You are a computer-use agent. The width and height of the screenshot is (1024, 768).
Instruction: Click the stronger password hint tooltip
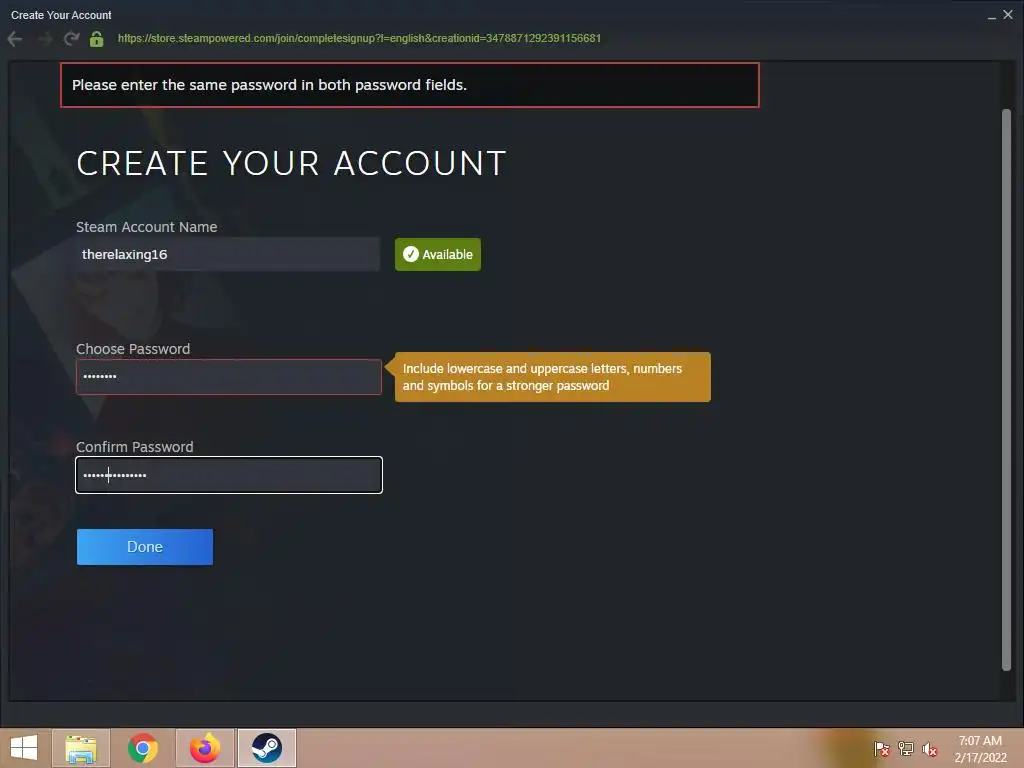(552, 377)
